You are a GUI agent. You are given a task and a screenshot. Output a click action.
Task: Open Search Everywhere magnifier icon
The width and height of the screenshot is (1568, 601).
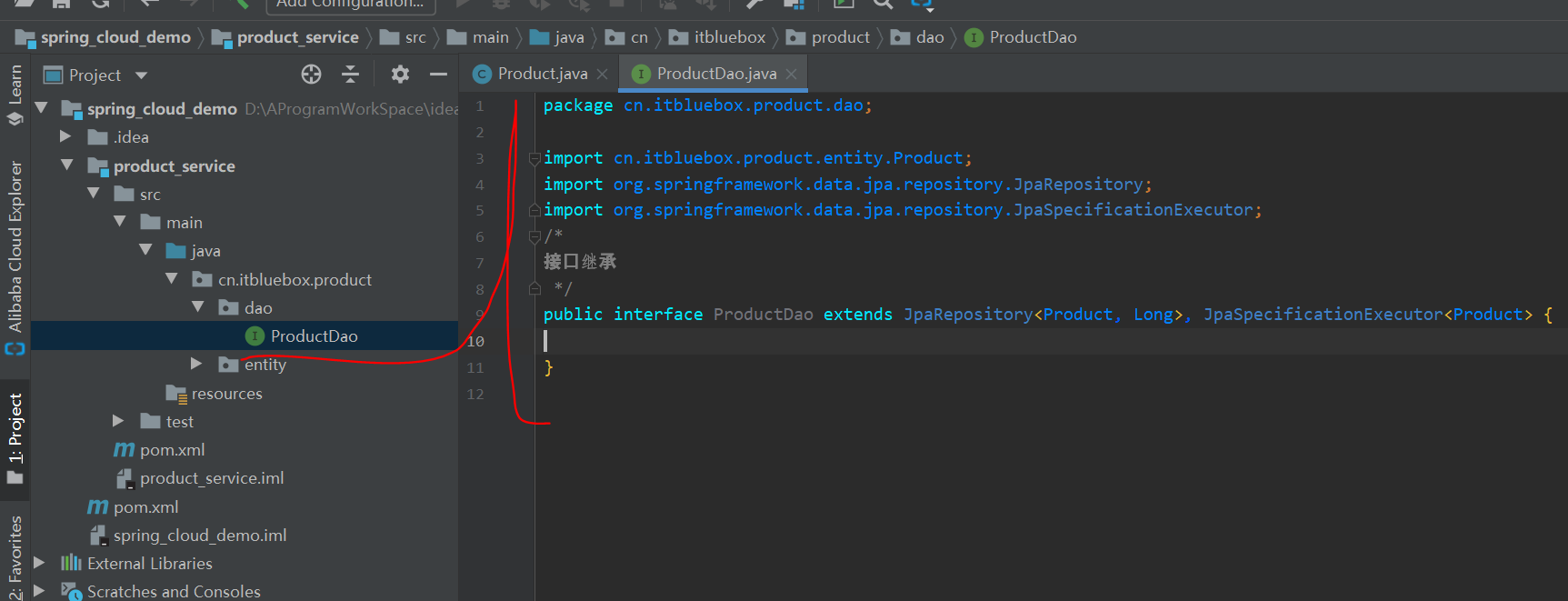coord(883,4)
